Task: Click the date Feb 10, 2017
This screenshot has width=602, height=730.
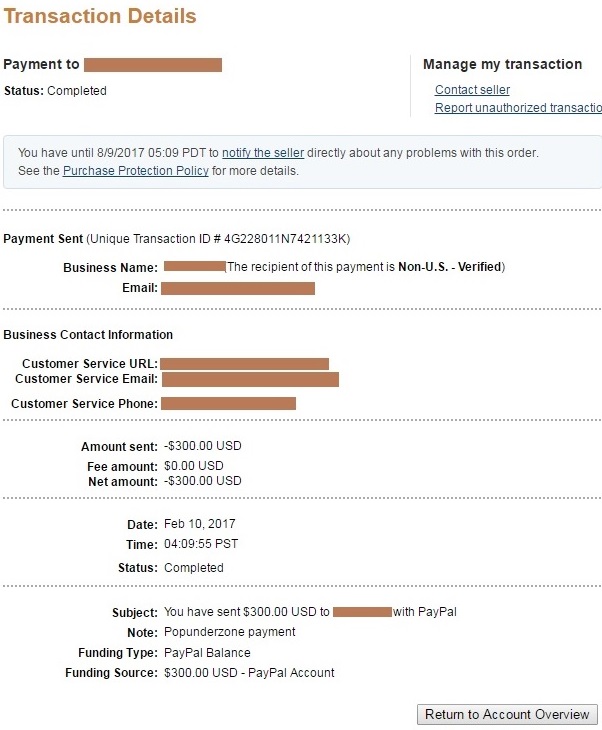Action: pyautogui.click(x=200, y=524)
